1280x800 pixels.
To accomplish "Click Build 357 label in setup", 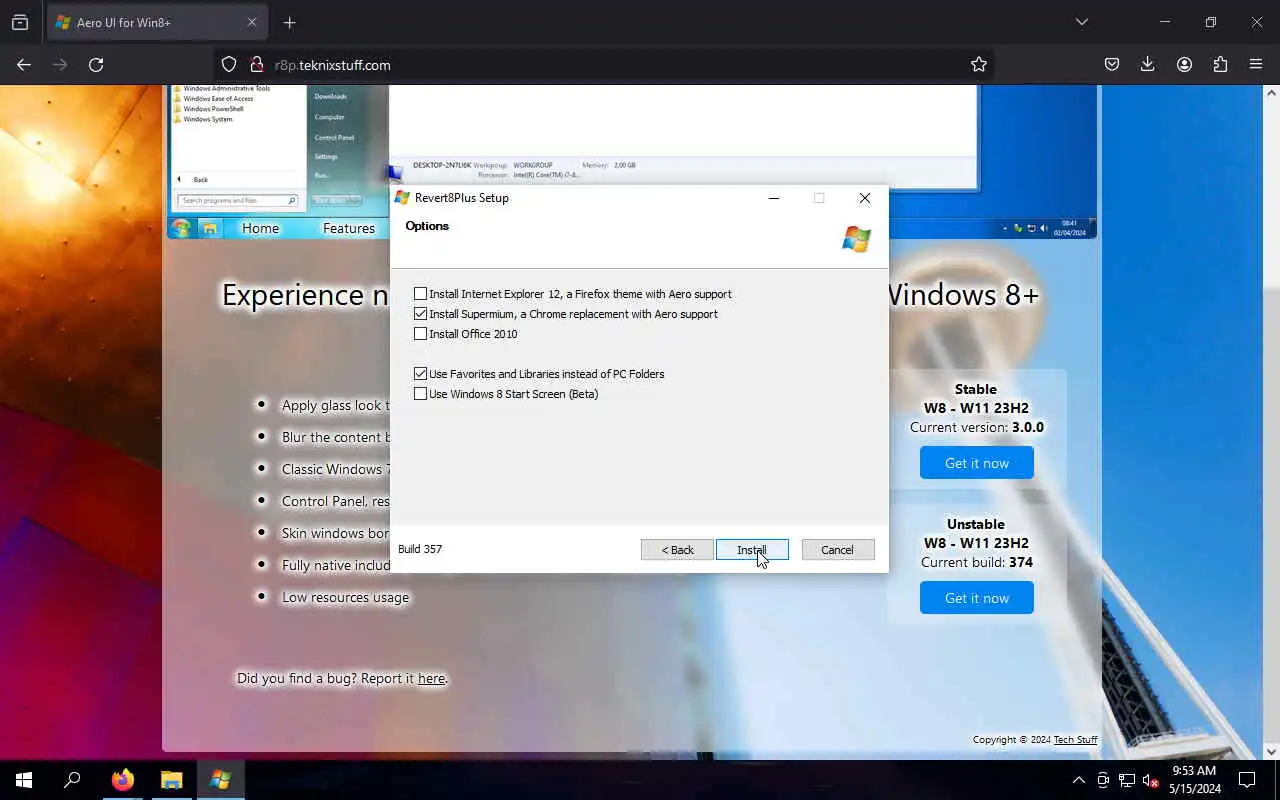I will pos(420,549).
